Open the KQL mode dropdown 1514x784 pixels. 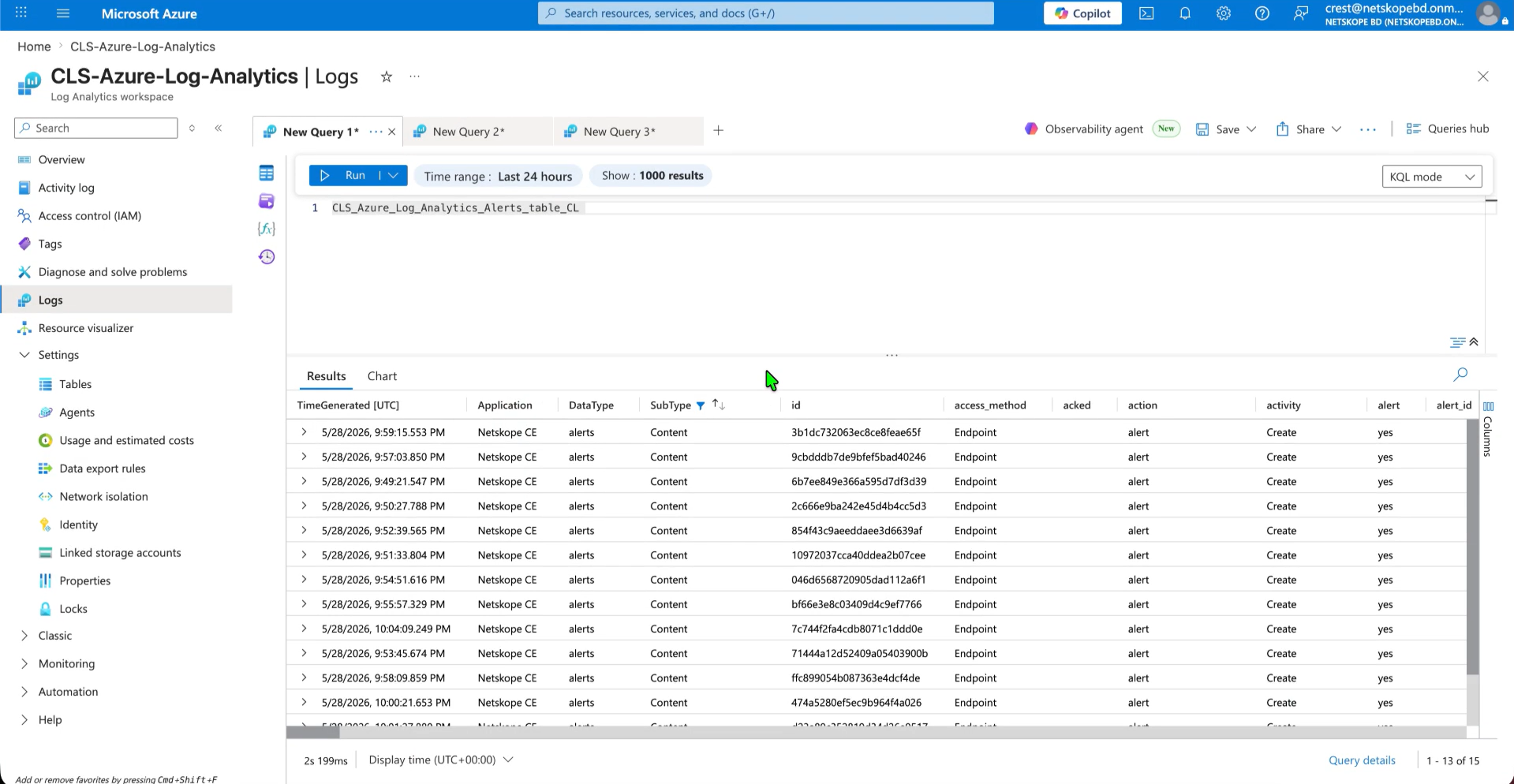[1432, 177]
